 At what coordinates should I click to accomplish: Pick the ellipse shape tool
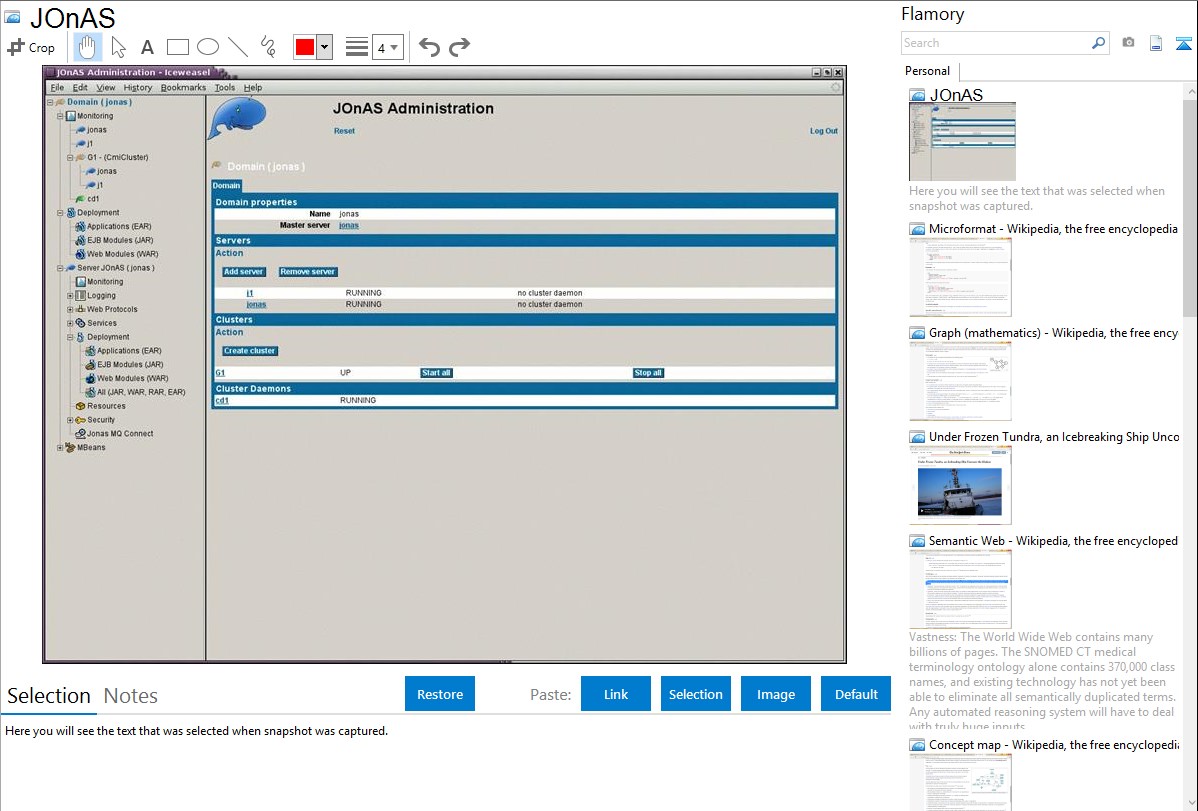pos(207,47)
